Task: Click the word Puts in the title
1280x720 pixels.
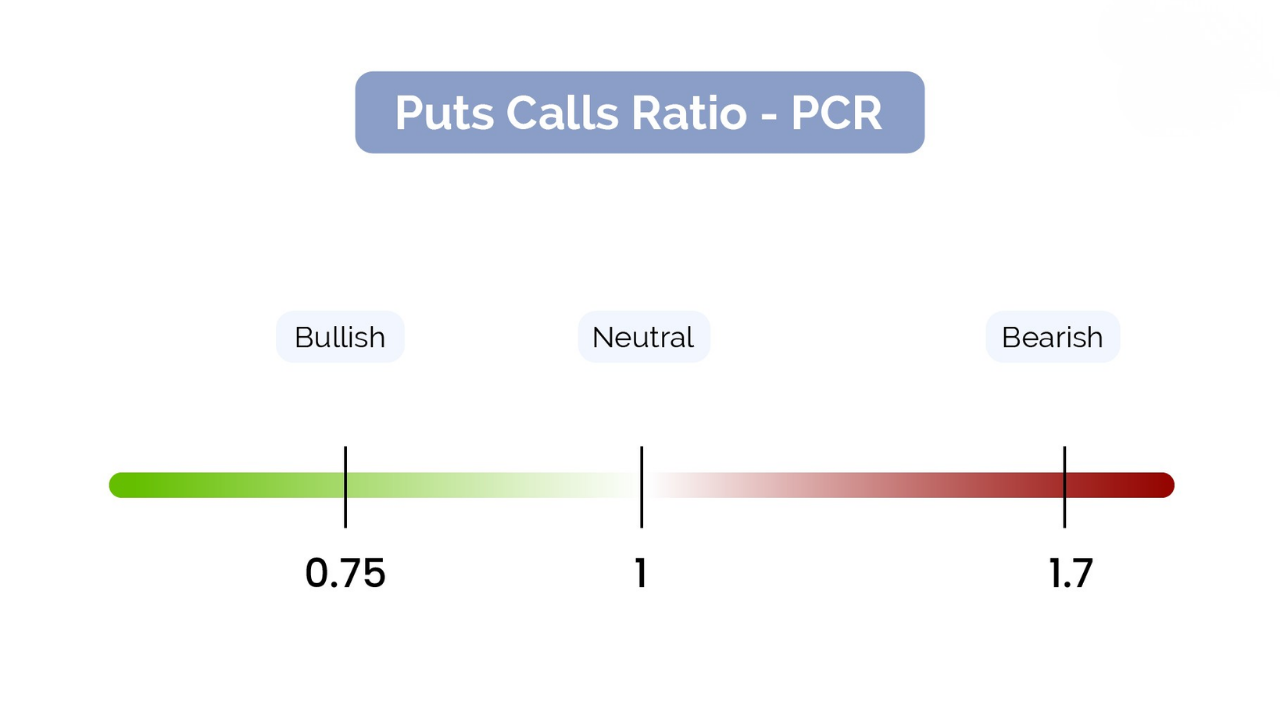Action: click(445, 113)
